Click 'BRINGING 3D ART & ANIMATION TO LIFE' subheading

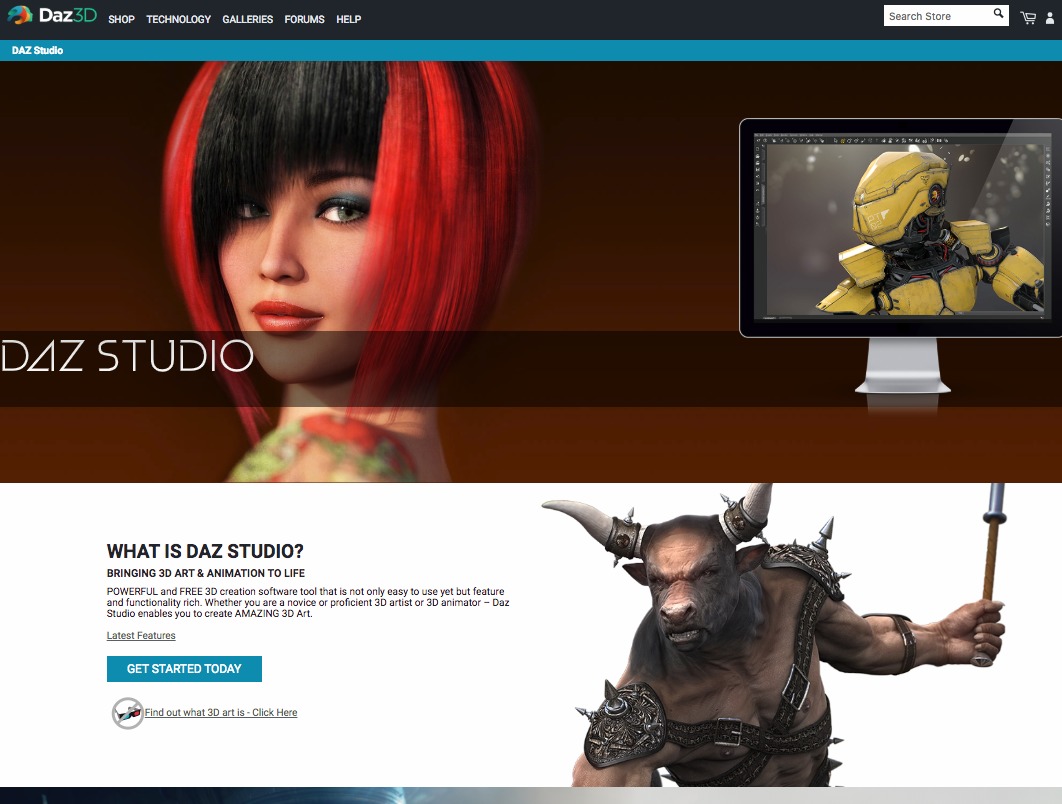click(206, 573)
